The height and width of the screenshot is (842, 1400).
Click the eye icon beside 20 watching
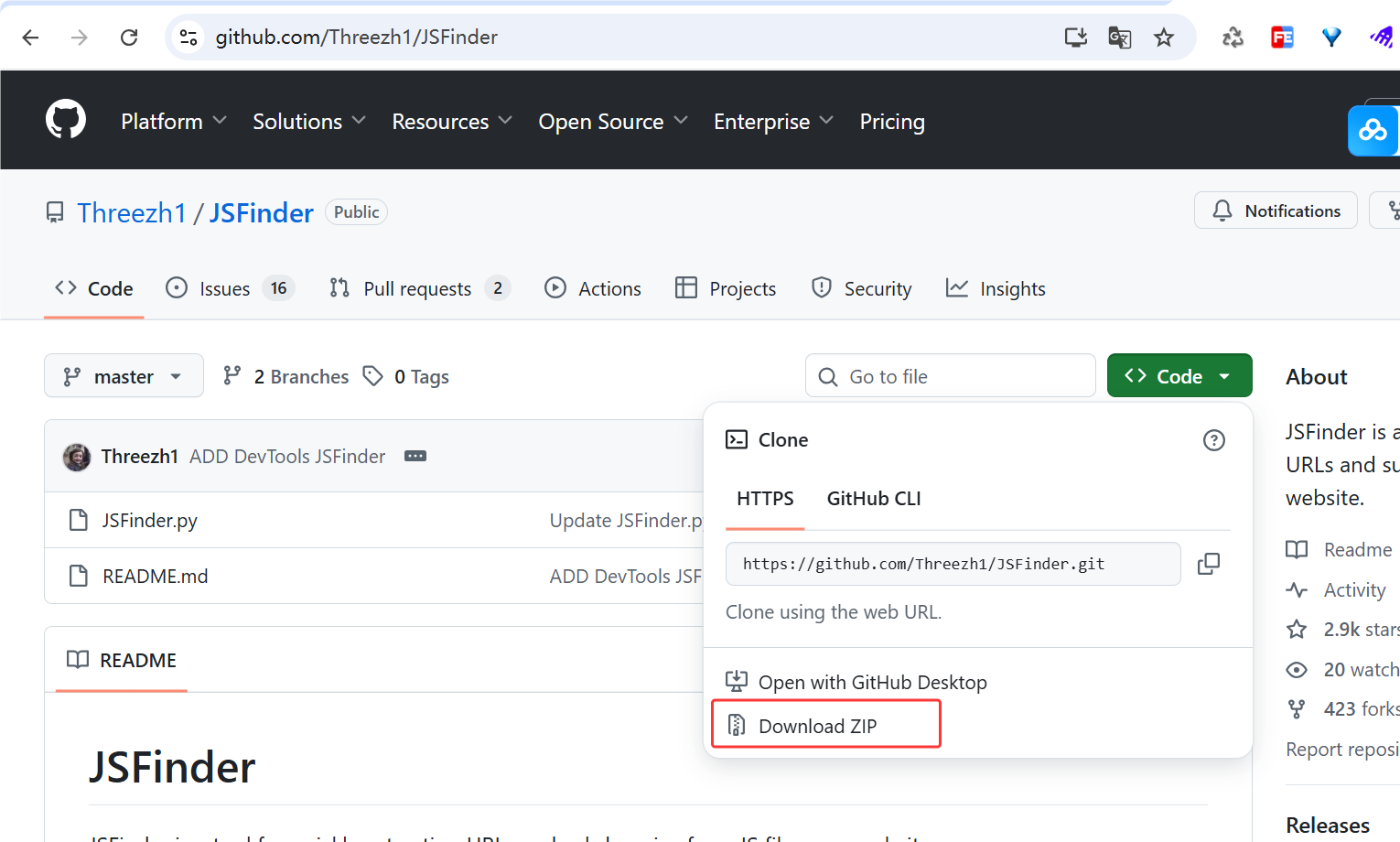click(1297, 670)
